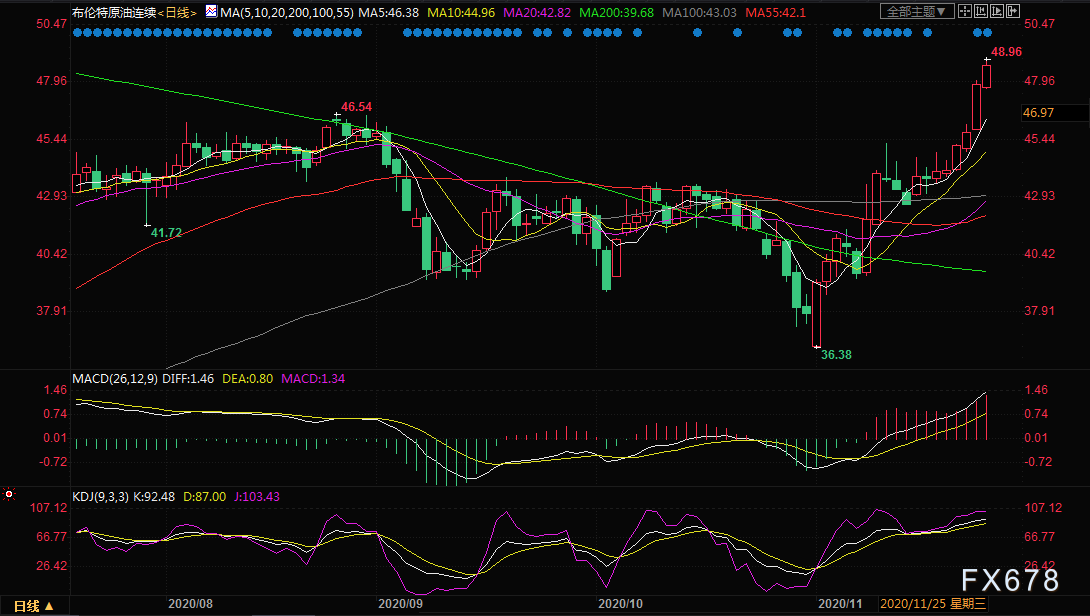Click the 46.54 peak price annotation

(356, 106)
